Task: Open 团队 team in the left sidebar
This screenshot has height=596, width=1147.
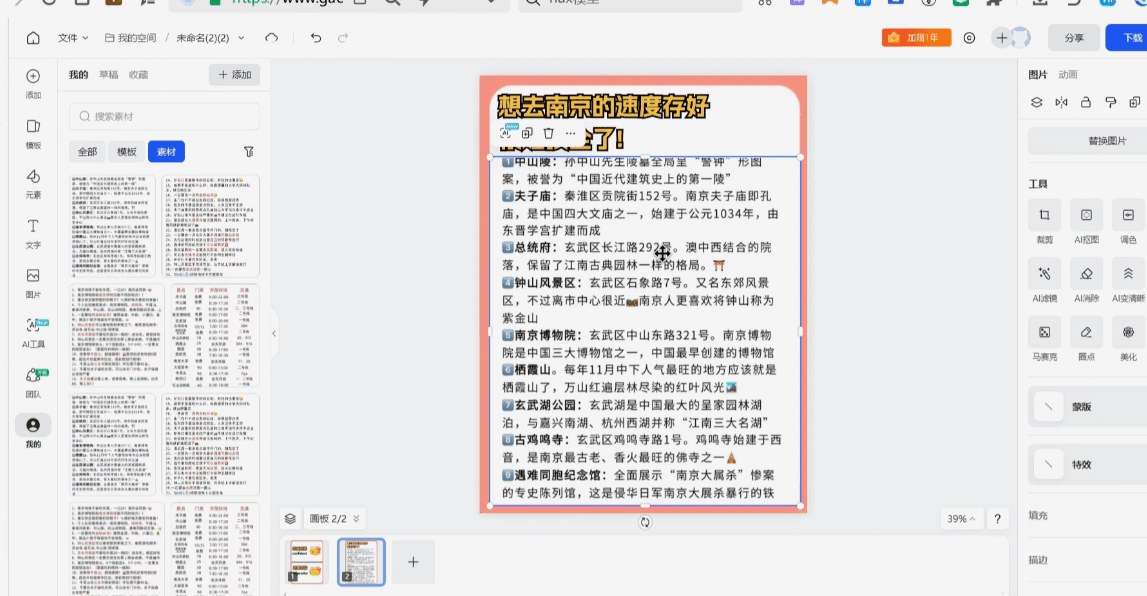Action: (33, 382)
